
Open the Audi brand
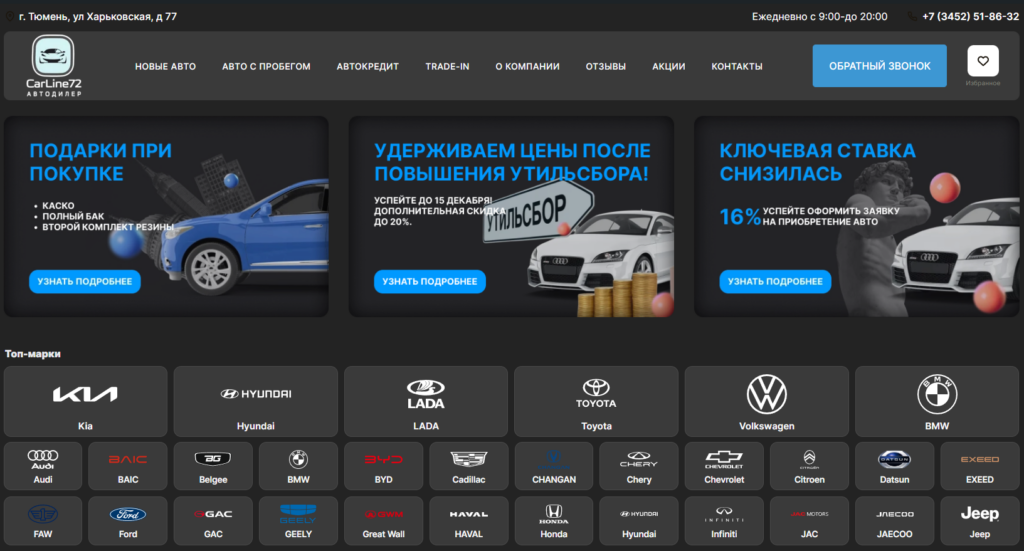[x=43, y=466]
